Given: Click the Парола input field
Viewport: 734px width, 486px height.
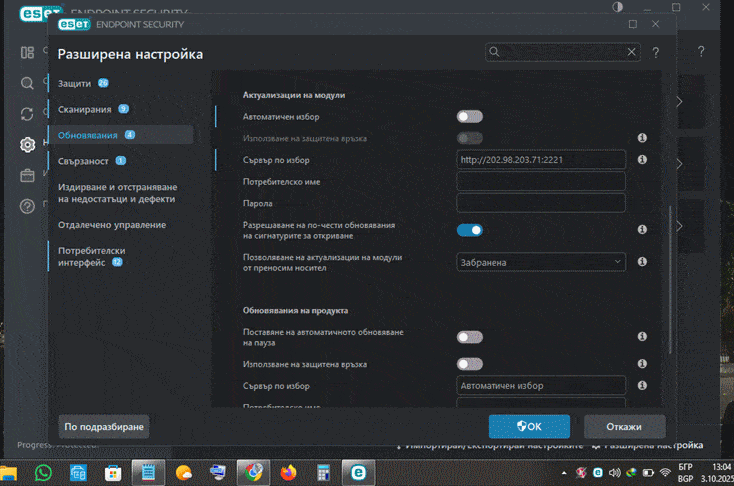Looking at the screenshot, I should pos(541,203).
